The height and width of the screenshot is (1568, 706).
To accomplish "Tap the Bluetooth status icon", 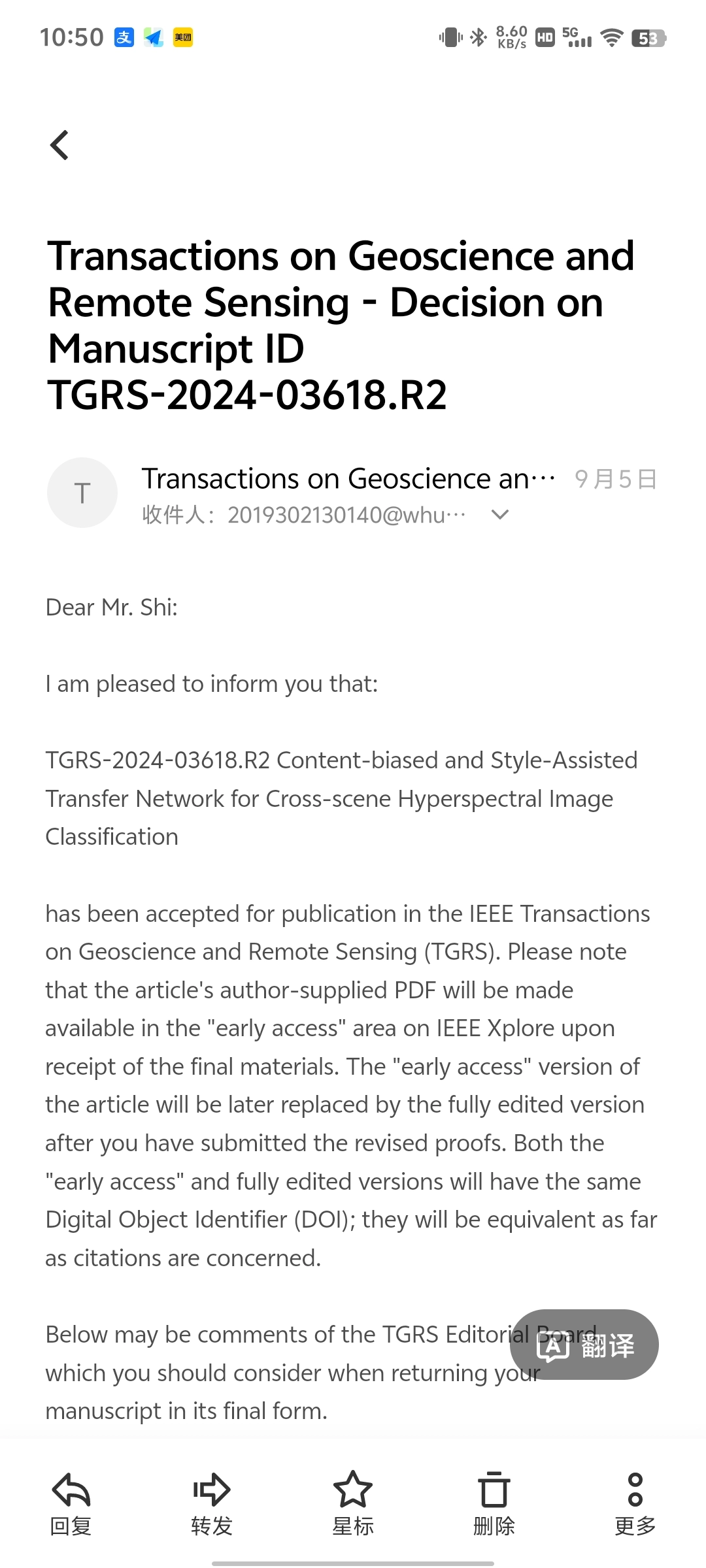I will (479, 38).
